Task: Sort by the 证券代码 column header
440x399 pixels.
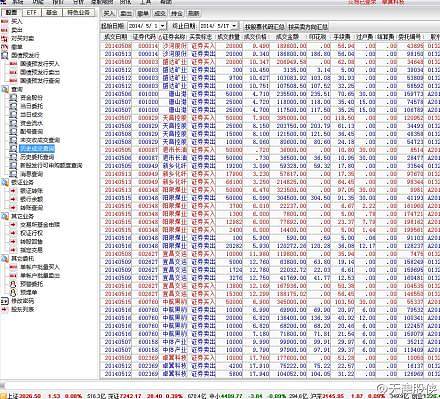Action: (x=144, y=37)
